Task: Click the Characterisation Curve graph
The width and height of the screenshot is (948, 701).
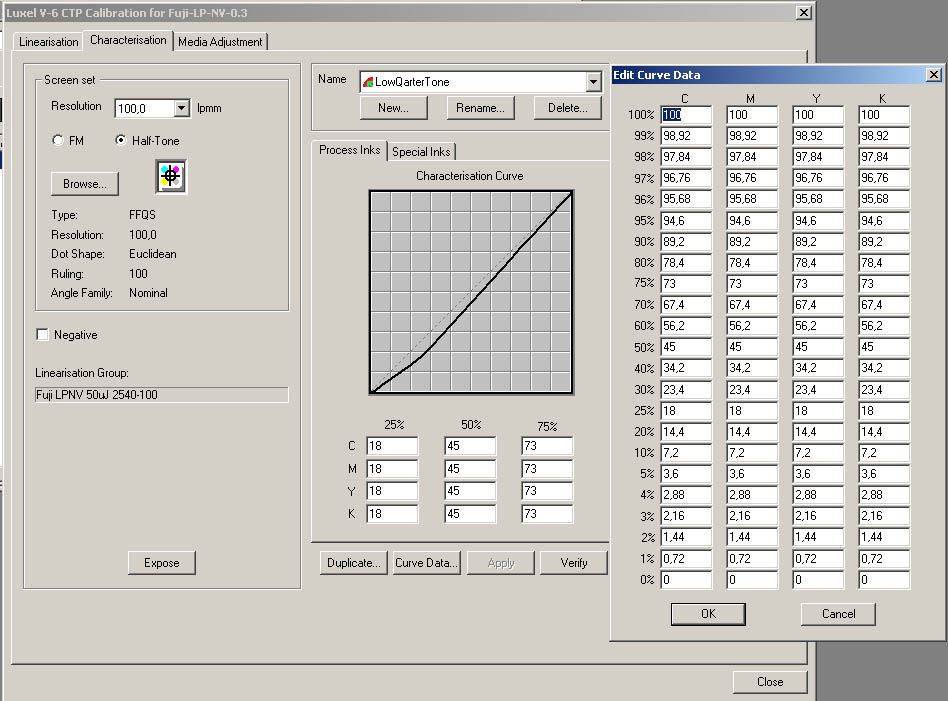Action: pyautogui.click(x=470, y=292)
